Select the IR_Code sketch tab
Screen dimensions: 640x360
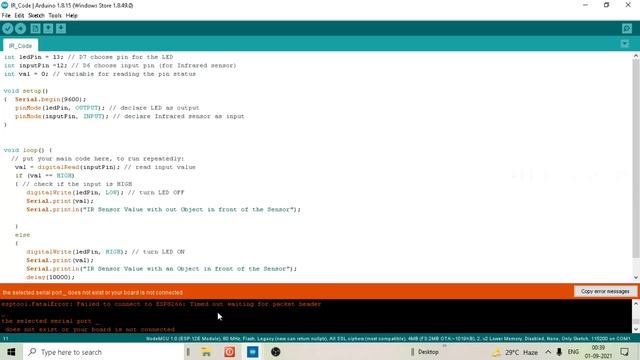click(20, 46)
